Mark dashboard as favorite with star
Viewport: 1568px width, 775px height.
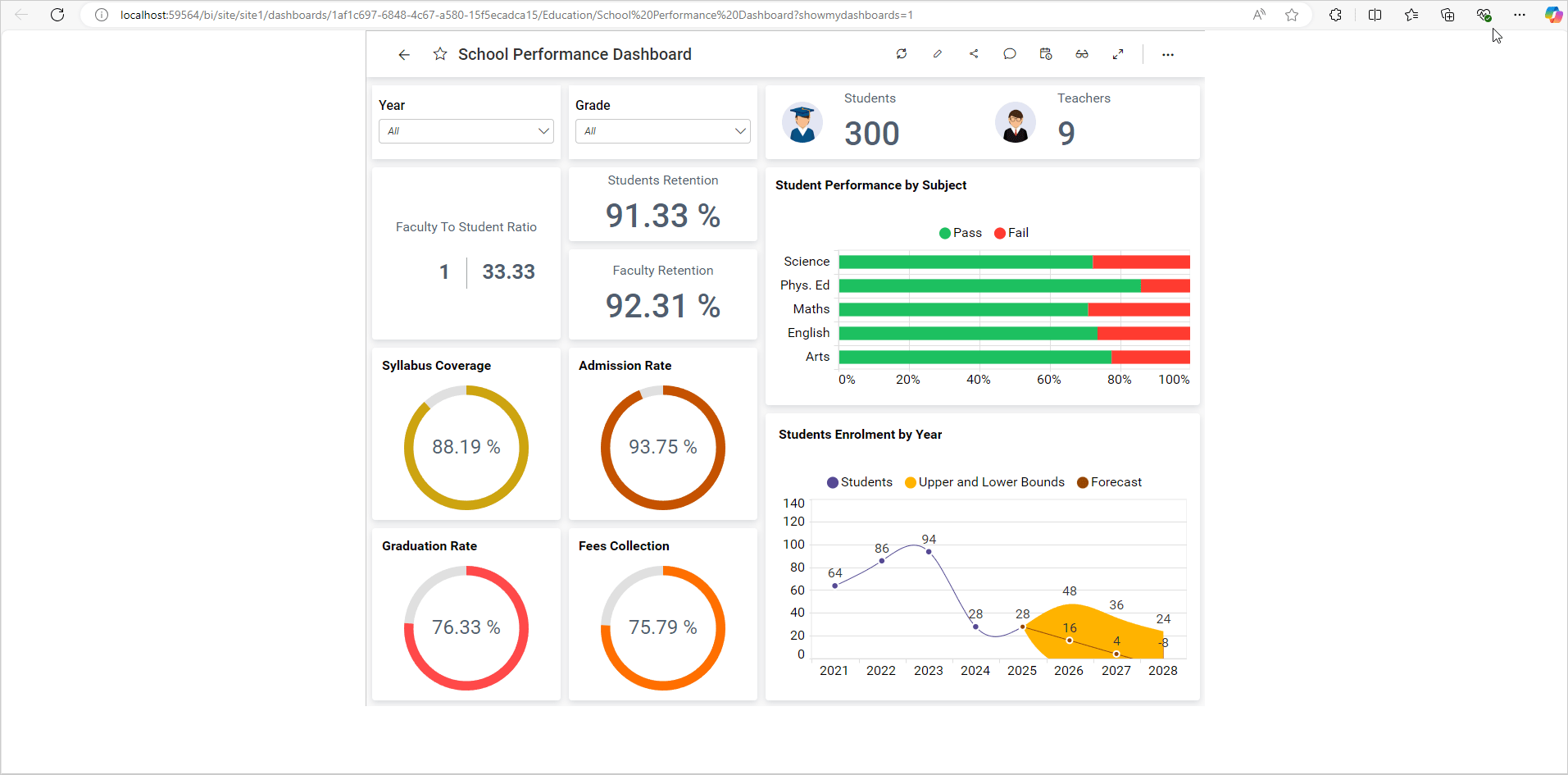click(x=440, y=54)
